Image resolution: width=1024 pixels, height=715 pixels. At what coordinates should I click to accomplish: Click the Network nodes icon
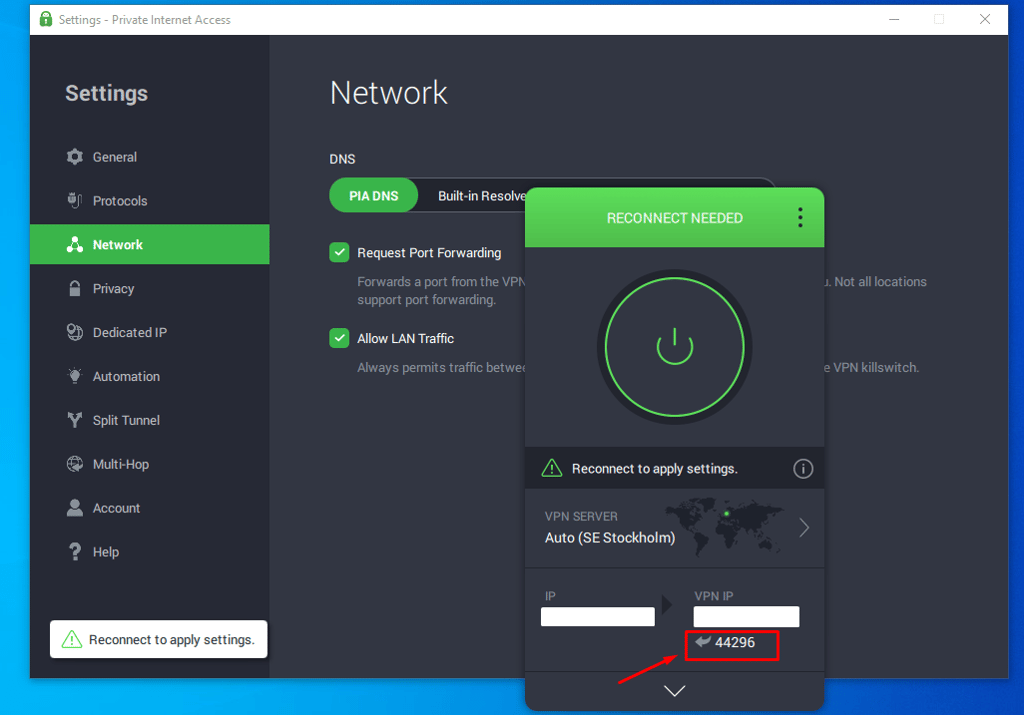click(75, 244)
